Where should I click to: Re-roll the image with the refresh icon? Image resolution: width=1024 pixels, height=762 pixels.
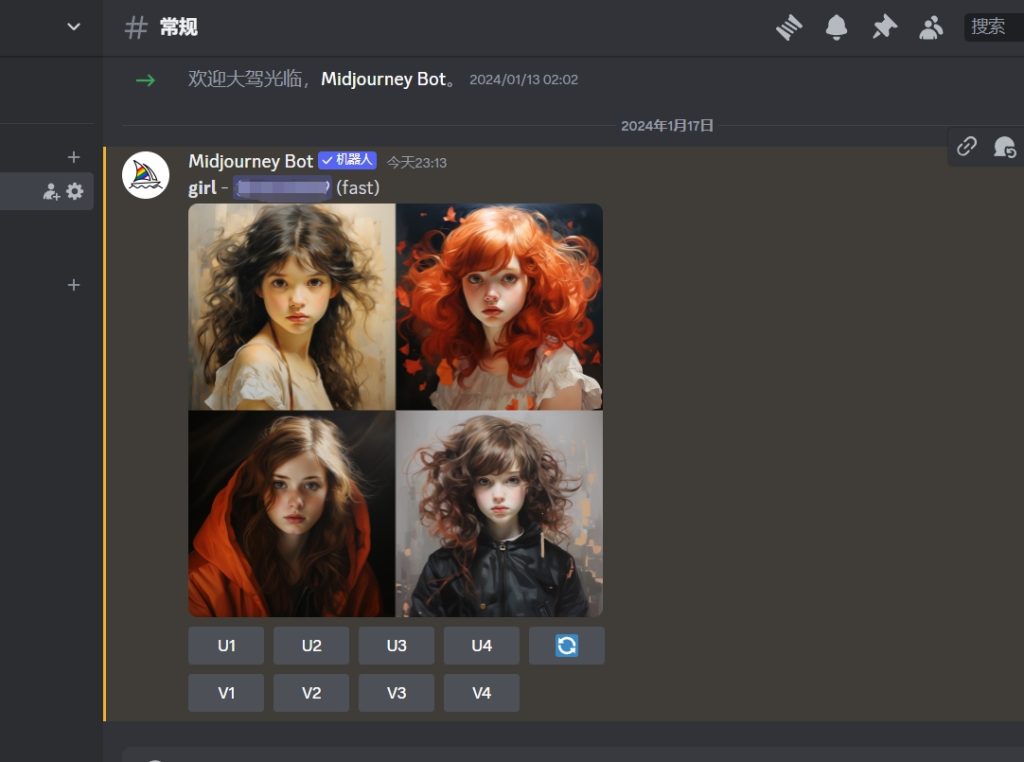tap(566, 645)
